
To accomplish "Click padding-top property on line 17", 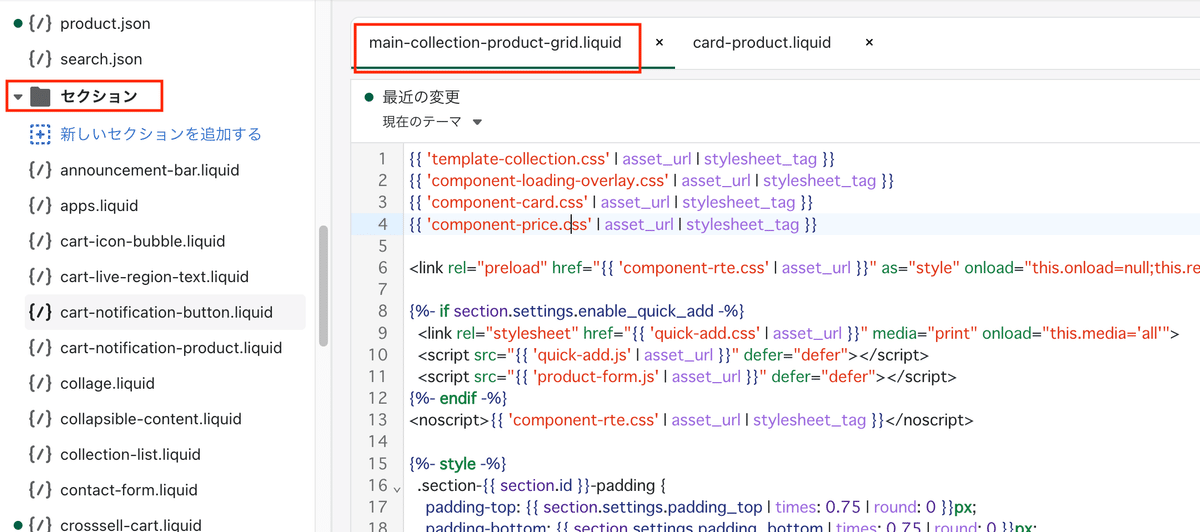I will (473, 509).
